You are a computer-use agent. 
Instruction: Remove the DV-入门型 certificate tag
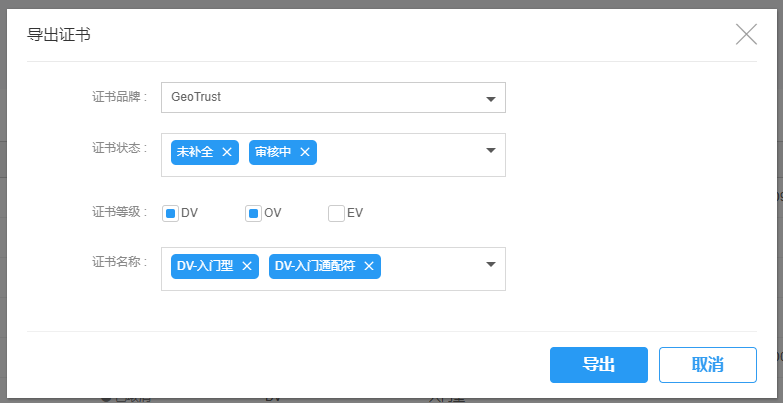(247, 266)
